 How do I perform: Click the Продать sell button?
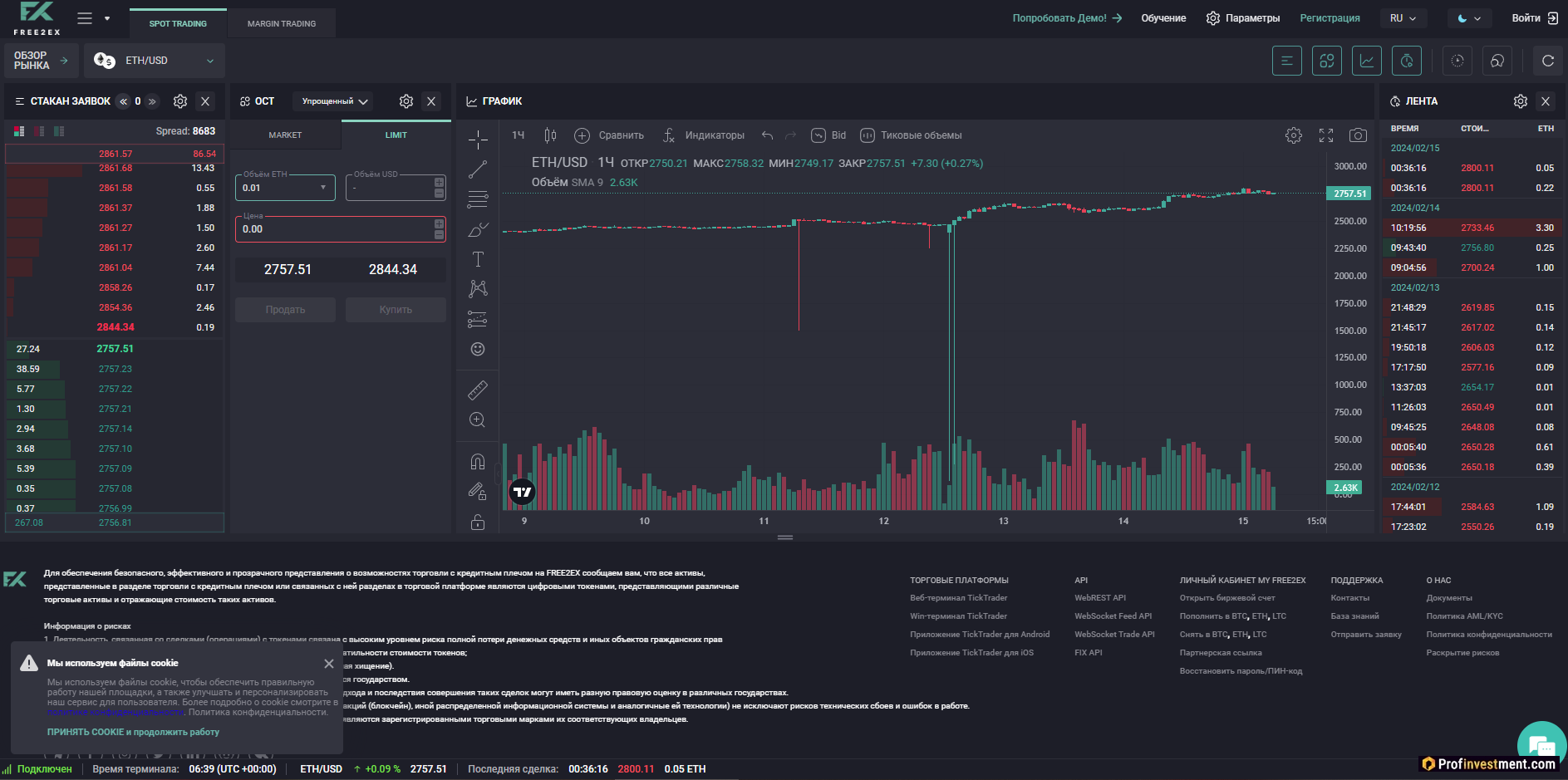[x=285, y=310]
